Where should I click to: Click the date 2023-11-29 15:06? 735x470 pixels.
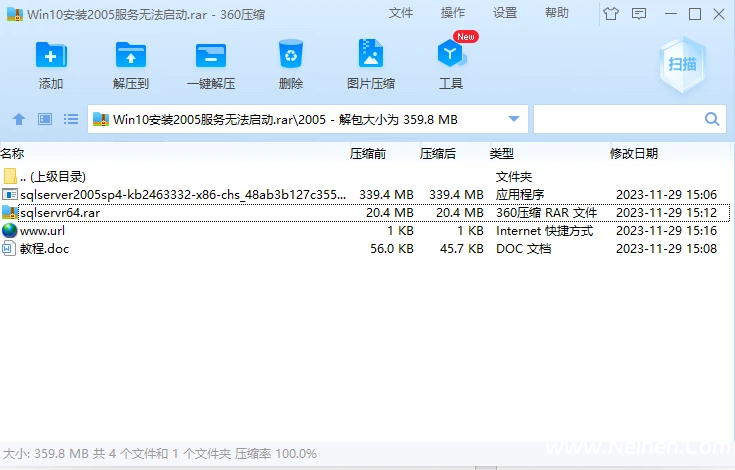[x=667, y=194]
